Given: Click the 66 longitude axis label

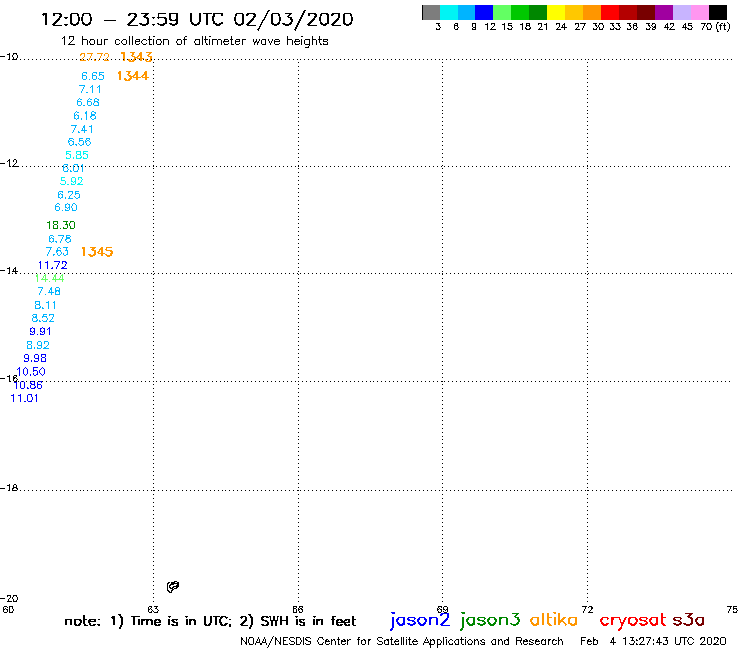Looking at the screenshot, I should (x=298, y=609).
